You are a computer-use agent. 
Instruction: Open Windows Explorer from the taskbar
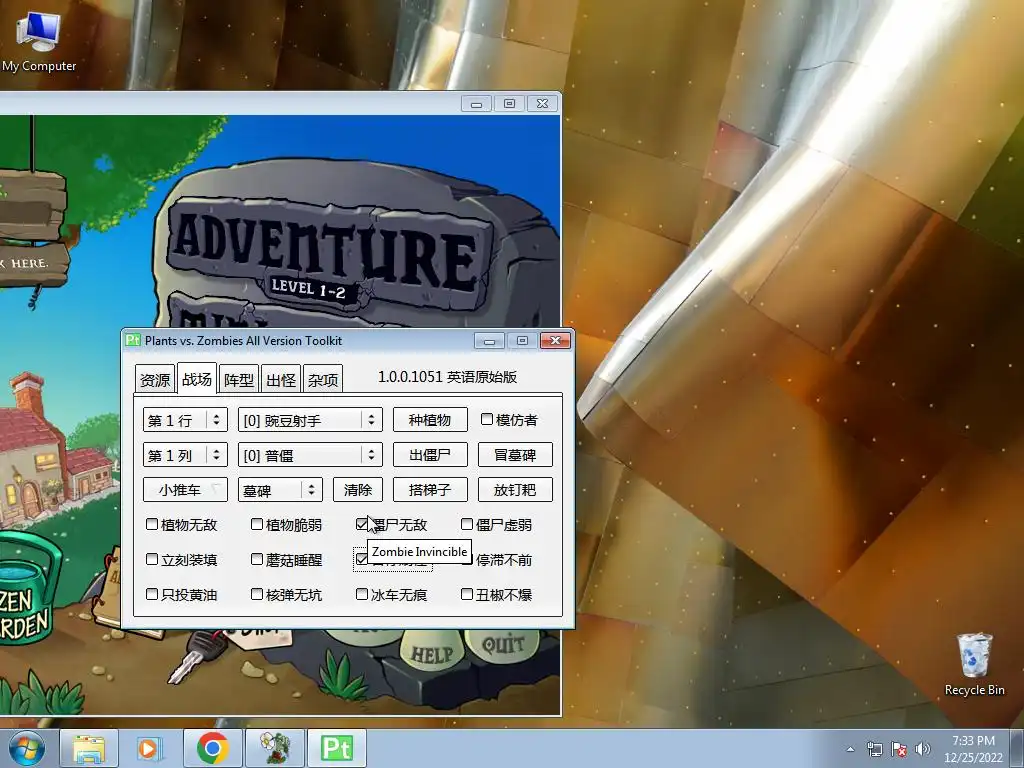point(89,748)
